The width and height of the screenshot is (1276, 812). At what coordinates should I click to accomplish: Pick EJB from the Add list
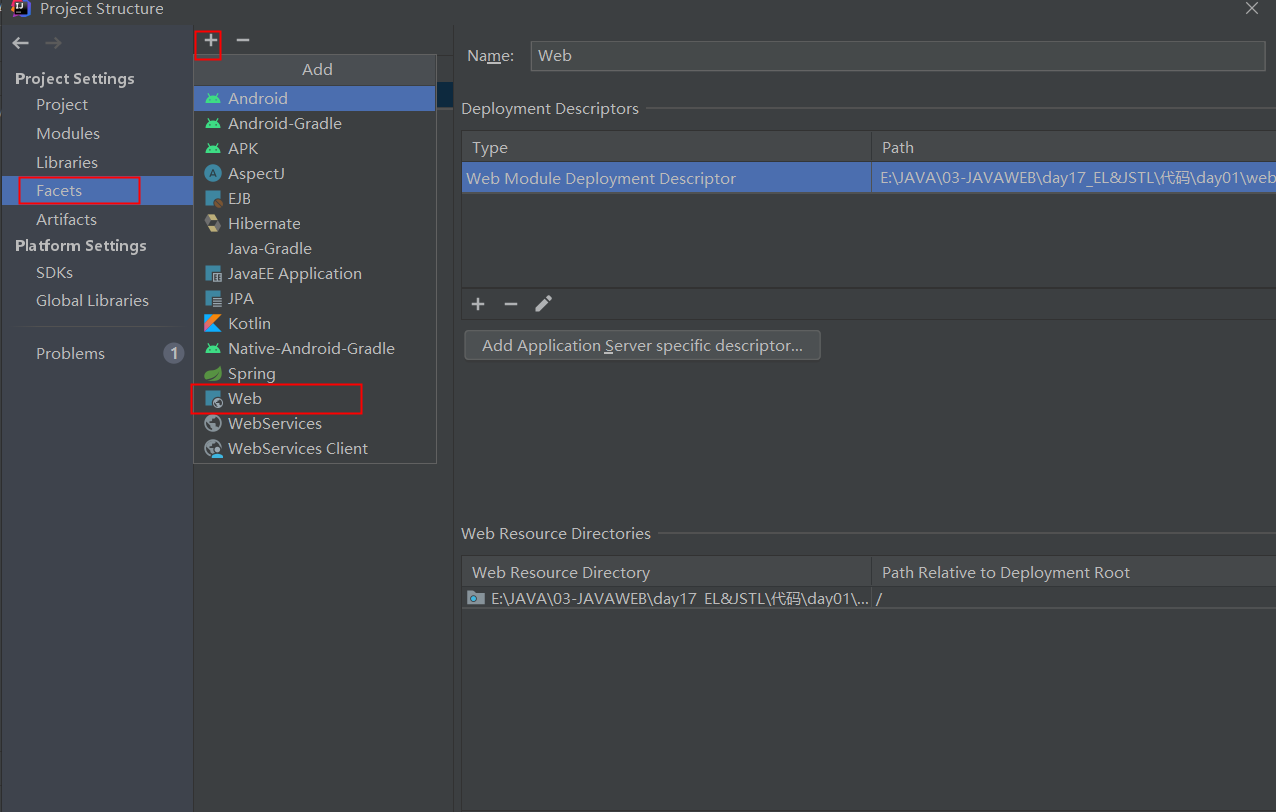click(315, 198)
